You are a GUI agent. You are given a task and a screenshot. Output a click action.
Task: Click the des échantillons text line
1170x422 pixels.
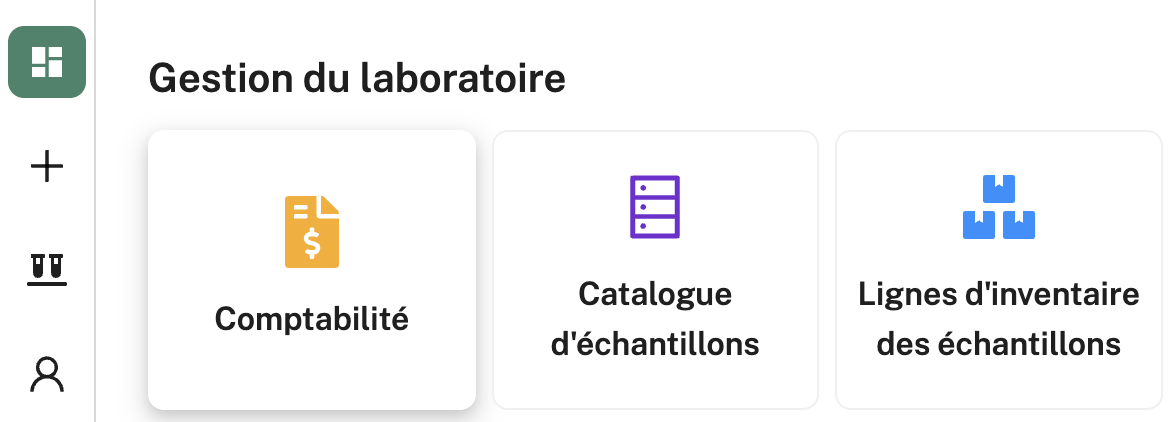click(x=998, y=344)
